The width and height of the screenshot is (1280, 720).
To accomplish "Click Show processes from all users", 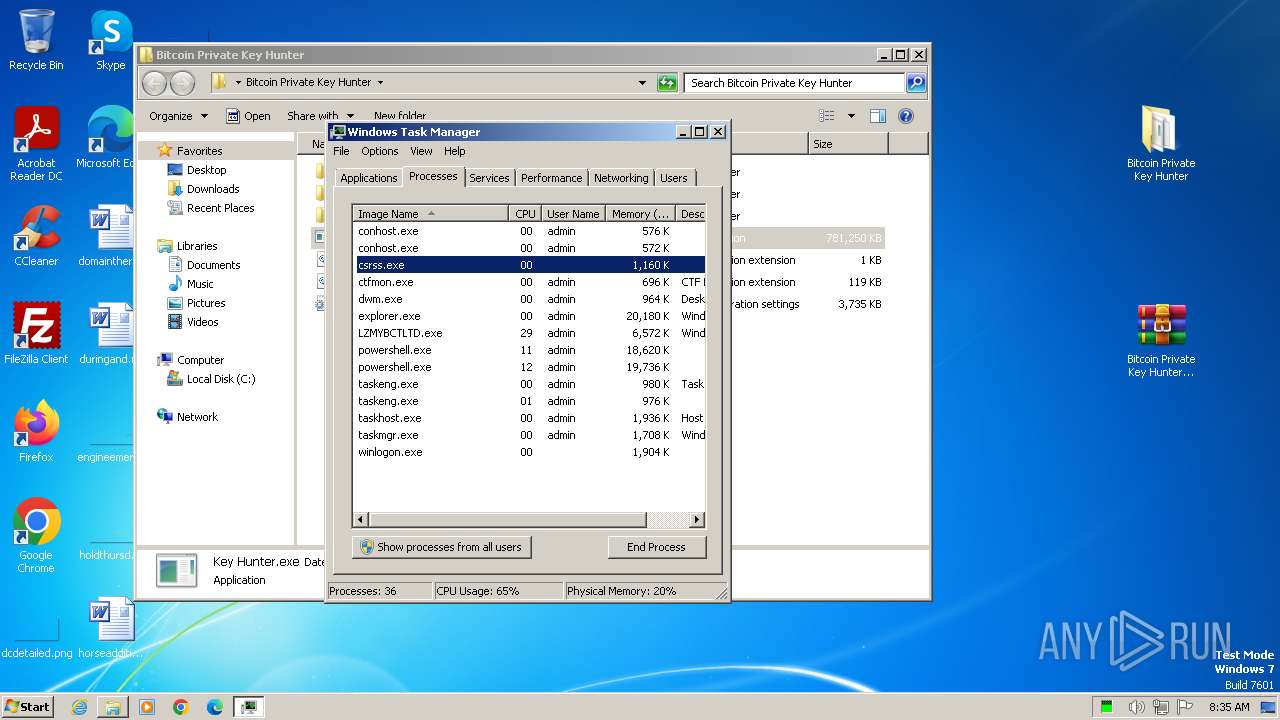I will 441,547.
